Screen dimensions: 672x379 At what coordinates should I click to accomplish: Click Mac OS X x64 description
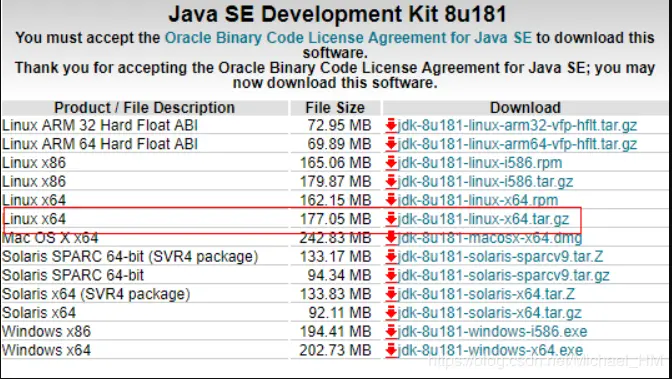click(50, 238)
